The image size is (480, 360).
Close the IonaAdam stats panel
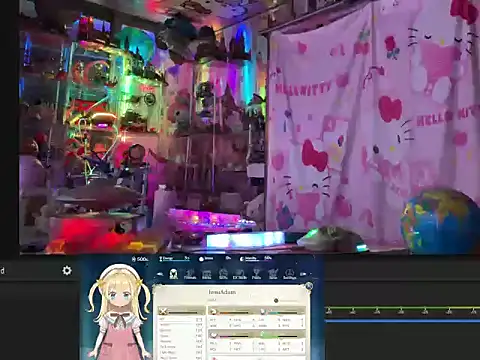pos(309,286)
